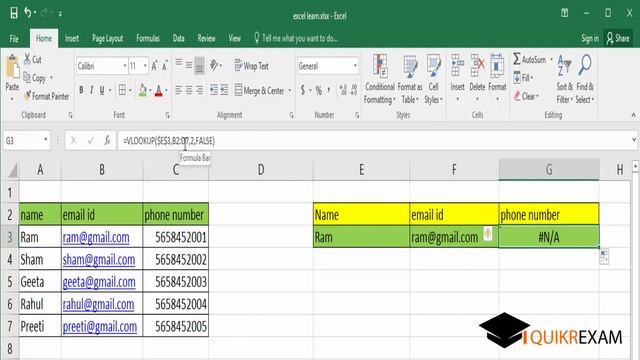Toggle Italic formatting

[91, 90]
